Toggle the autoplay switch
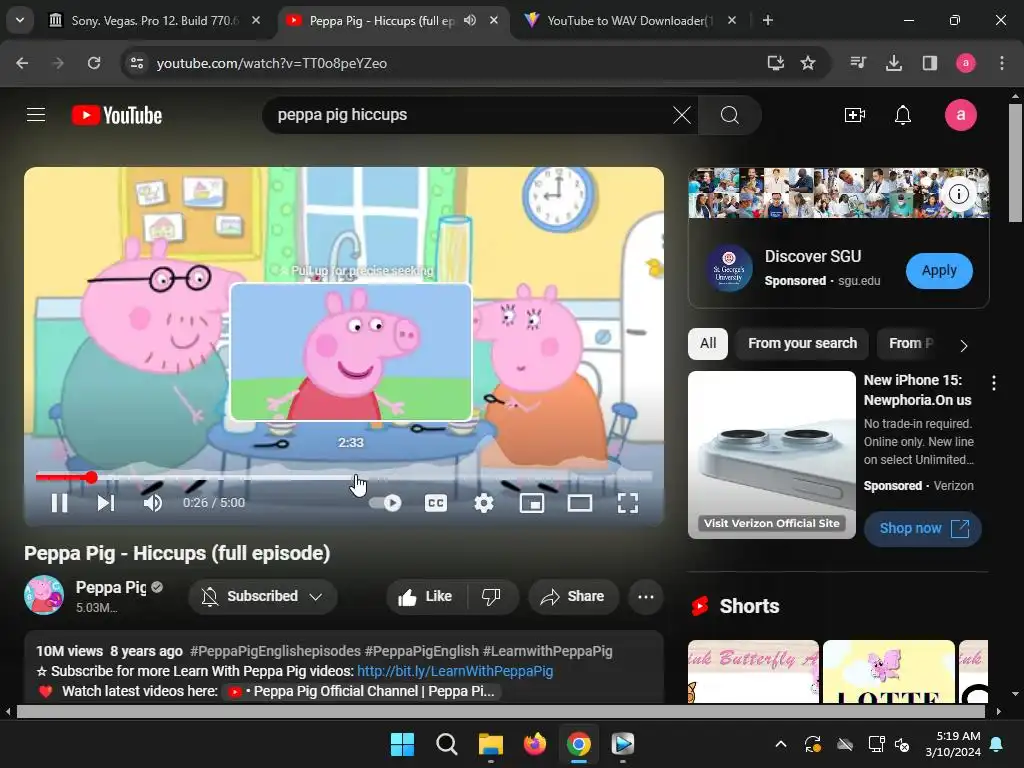 385,503
